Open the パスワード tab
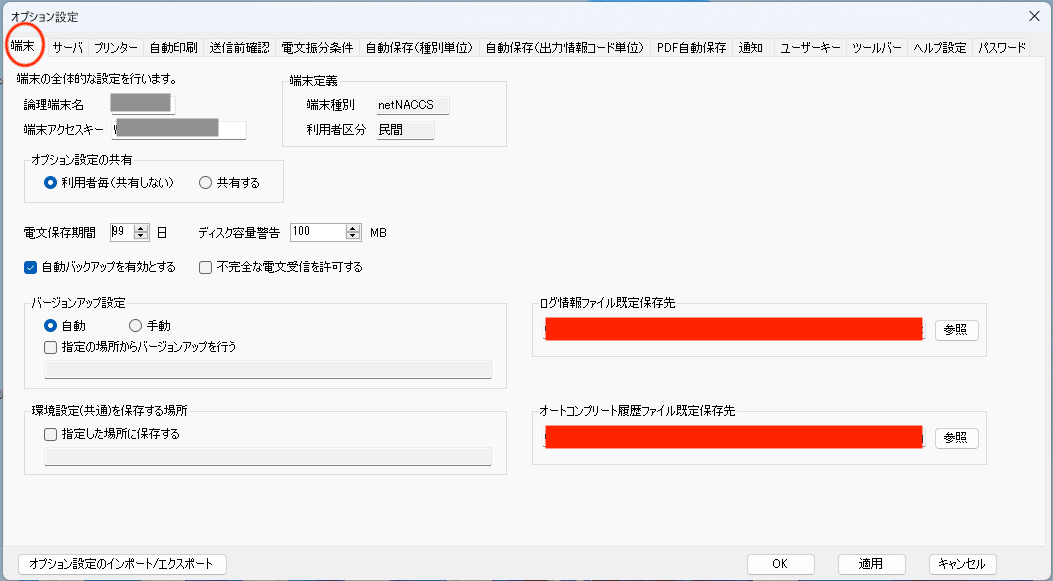Image resolution: width=1053 pixels, height=581 pixels. click(x=1001, y=46)
